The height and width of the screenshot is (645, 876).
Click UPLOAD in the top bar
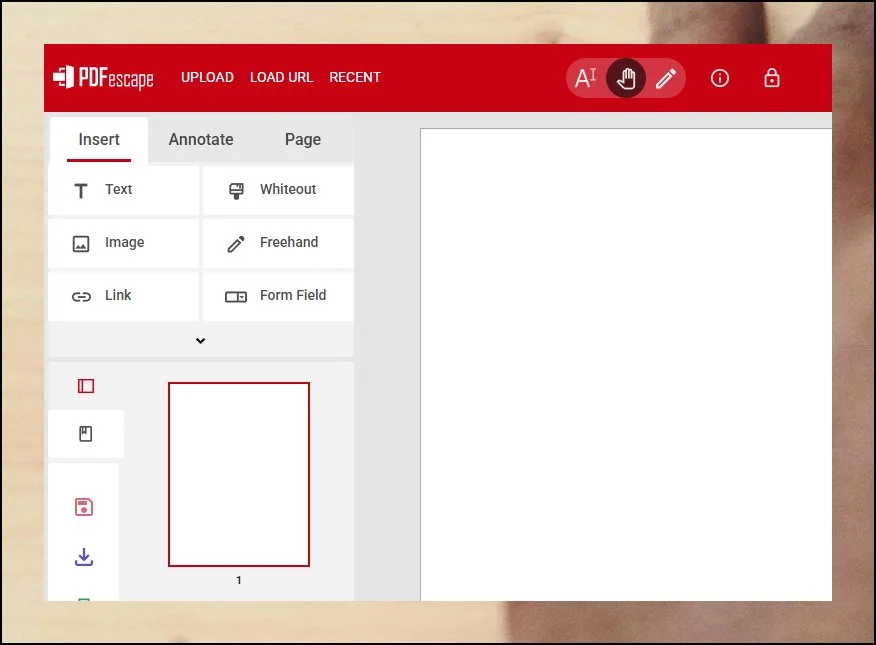click(207, 78)
